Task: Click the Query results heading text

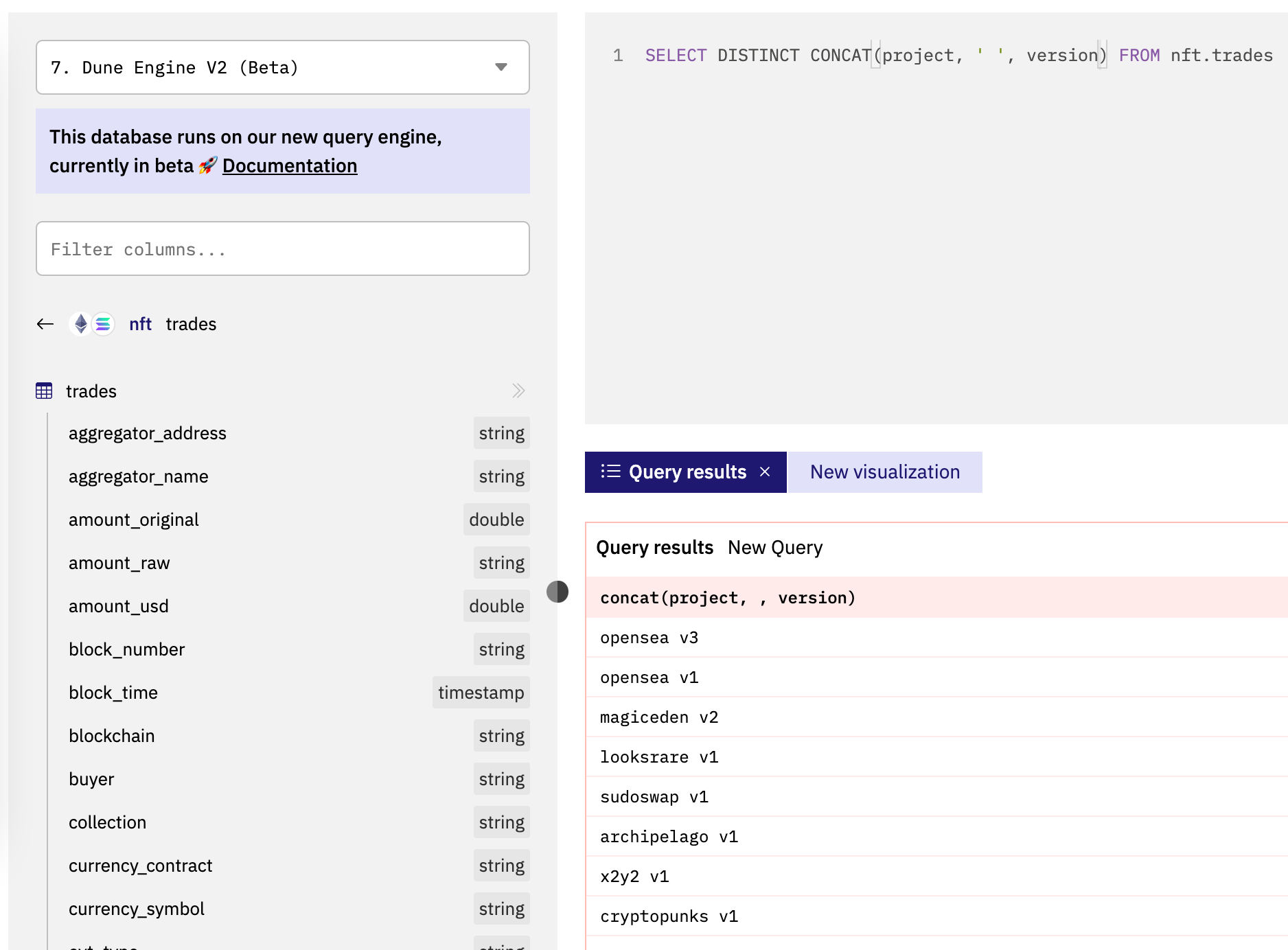Action: point(654,548)
